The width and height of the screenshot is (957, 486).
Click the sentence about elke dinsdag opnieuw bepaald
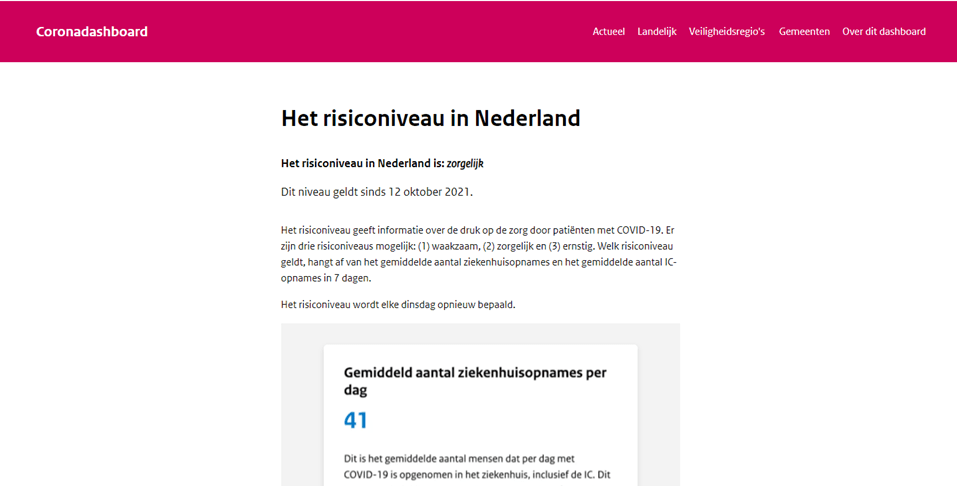pos(398,304)
